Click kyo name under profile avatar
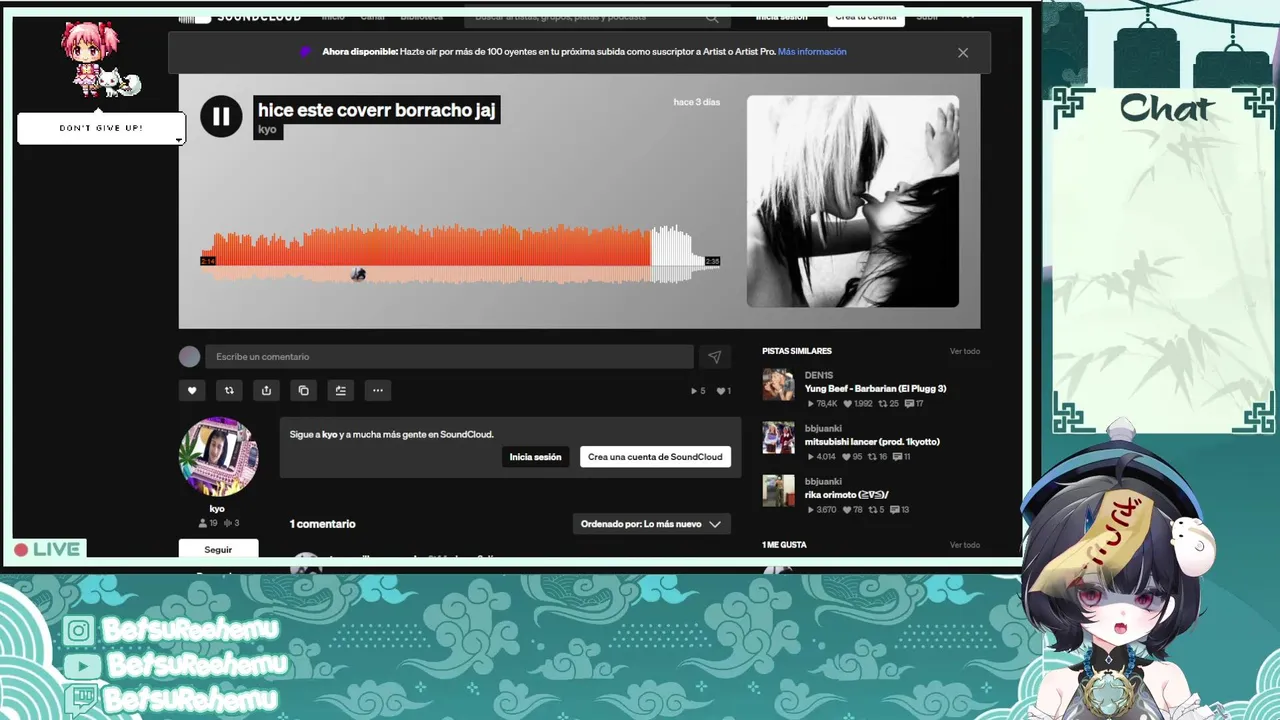 (217, 508)
